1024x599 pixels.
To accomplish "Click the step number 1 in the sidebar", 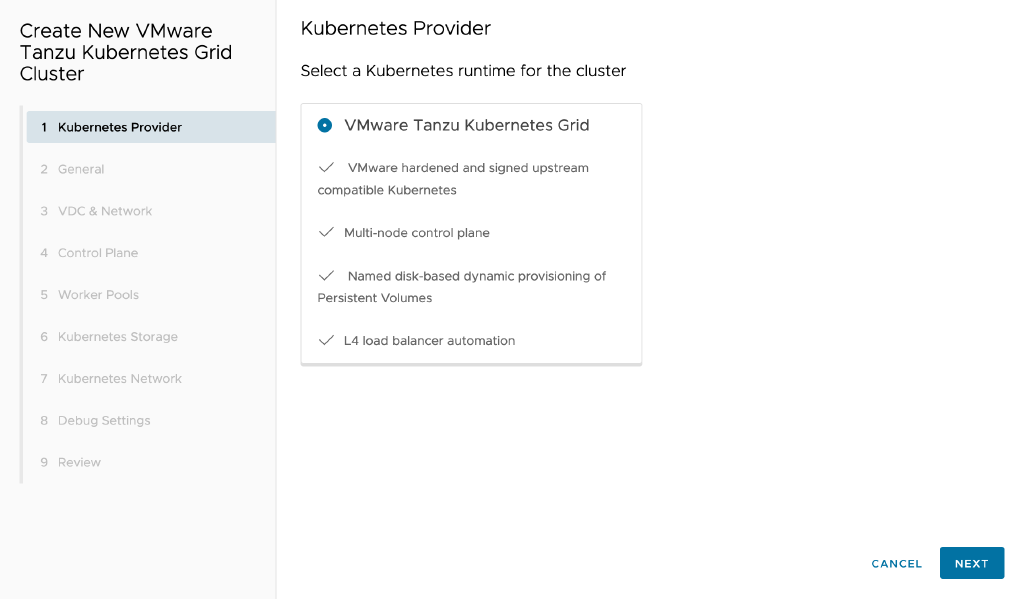I will pos(43,127).
